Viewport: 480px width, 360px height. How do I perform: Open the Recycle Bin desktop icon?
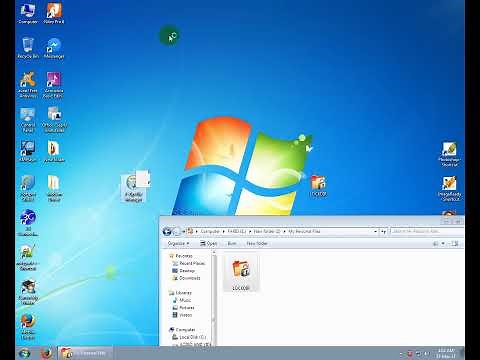[28, 48]
